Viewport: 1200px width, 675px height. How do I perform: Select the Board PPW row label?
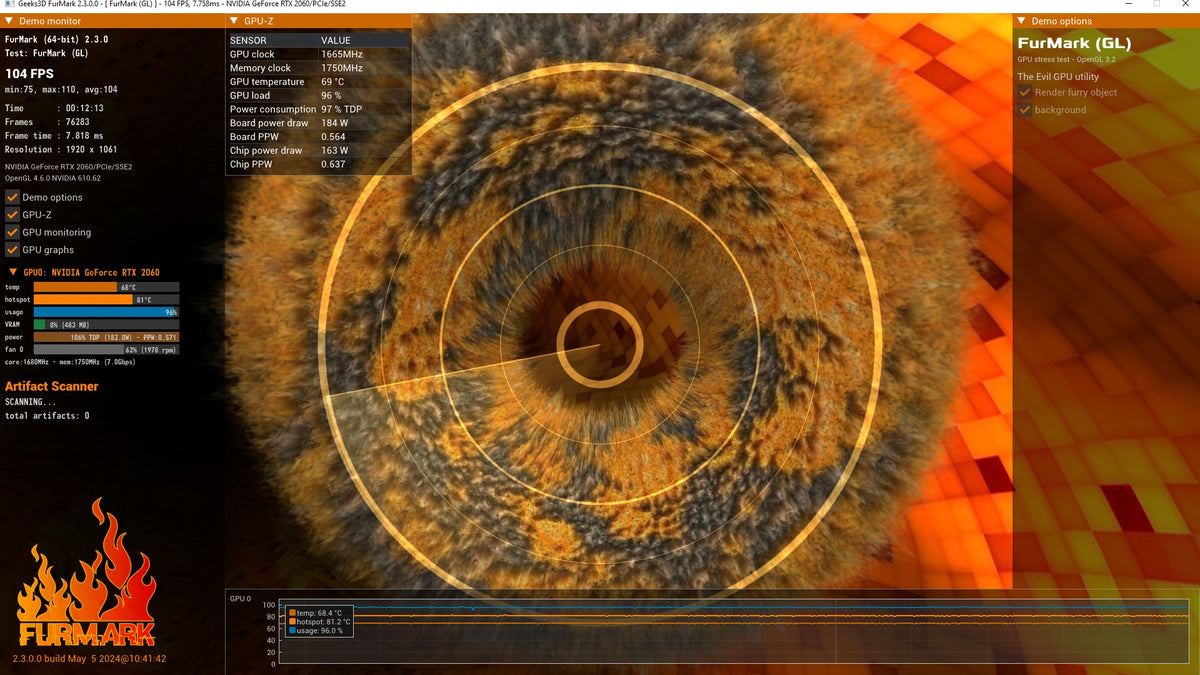coord(254,137)
